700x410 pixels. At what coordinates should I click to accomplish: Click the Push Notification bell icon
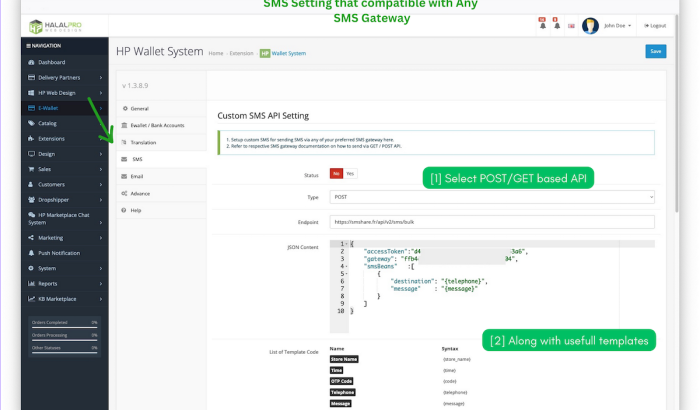point(31,253)
